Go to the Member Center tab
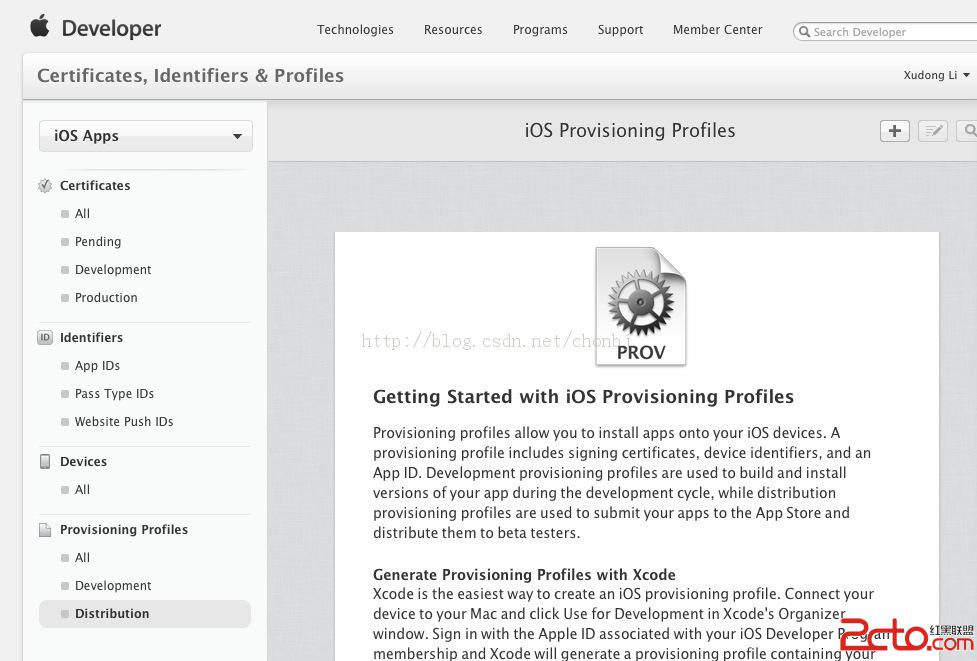977x661 pixels. tap(717, 30)
